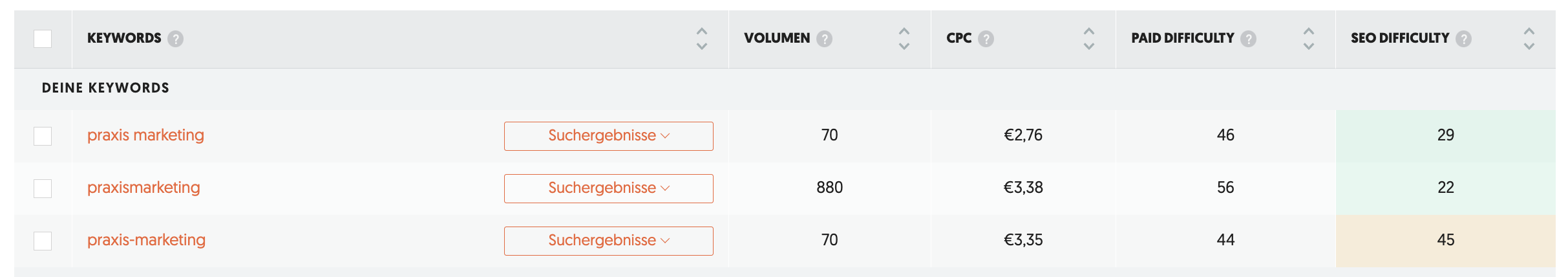Expand Suchergebnisse for praxis-marketing
1568x277 pixels.
[x=609, y=241]
